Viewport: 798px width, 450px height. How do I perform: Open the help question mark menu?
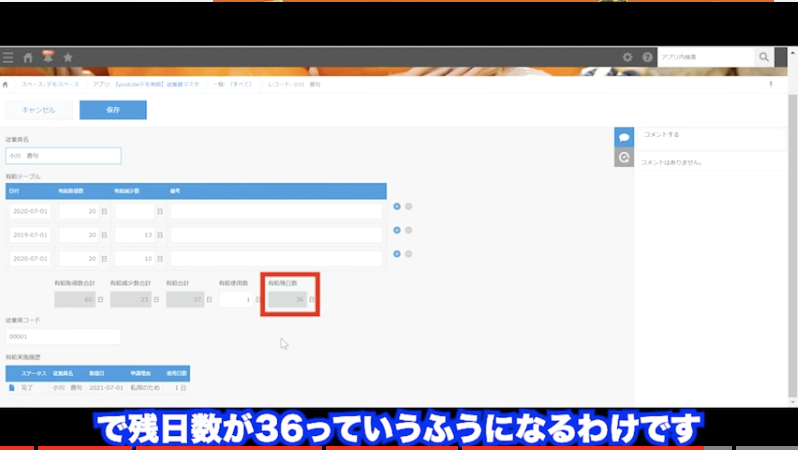point(647,58)
